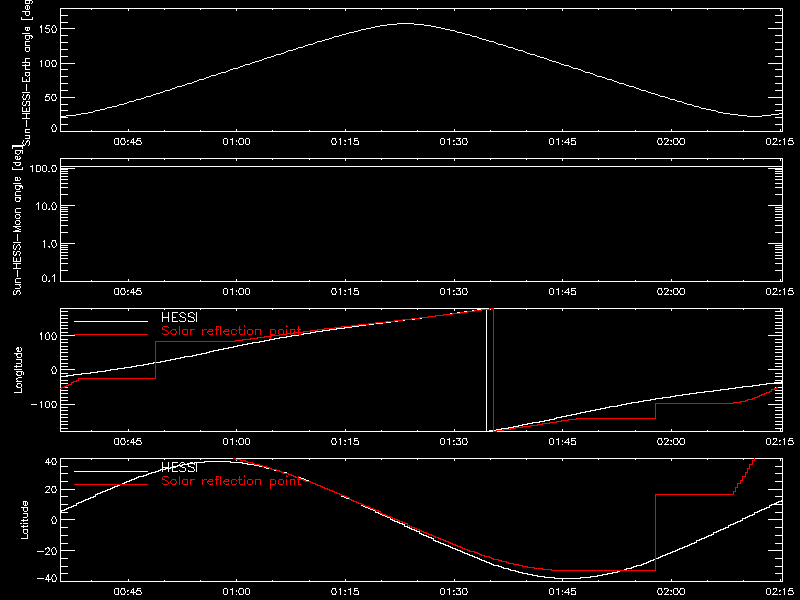800x600 pixels.
Task: Select the 100.0 tick on Moon angle axis
Action: (x=43, y=168)
